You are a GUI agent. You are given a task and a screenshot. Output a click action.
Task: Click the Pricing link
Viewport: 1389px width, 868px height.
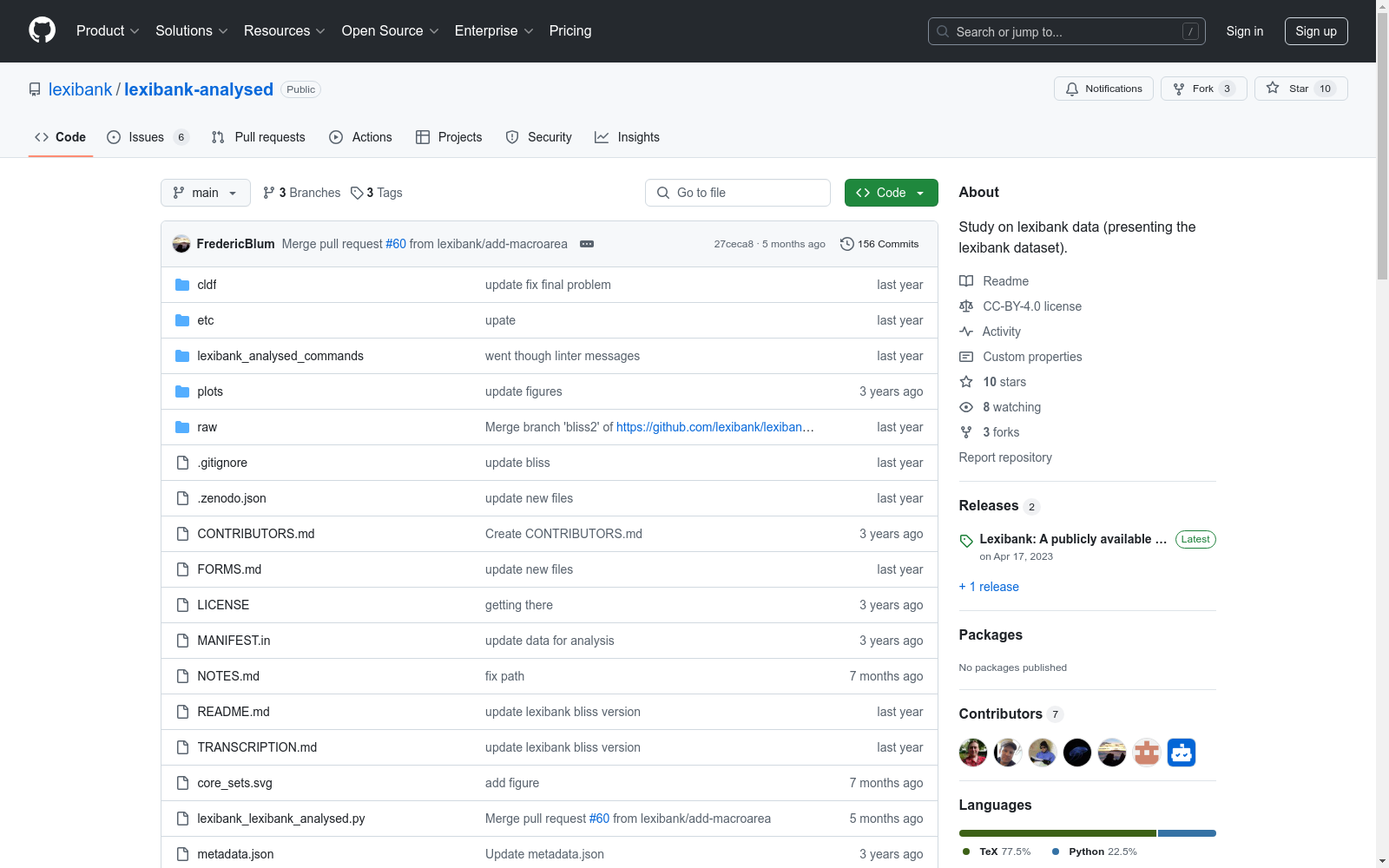click(x=570, y=30)
